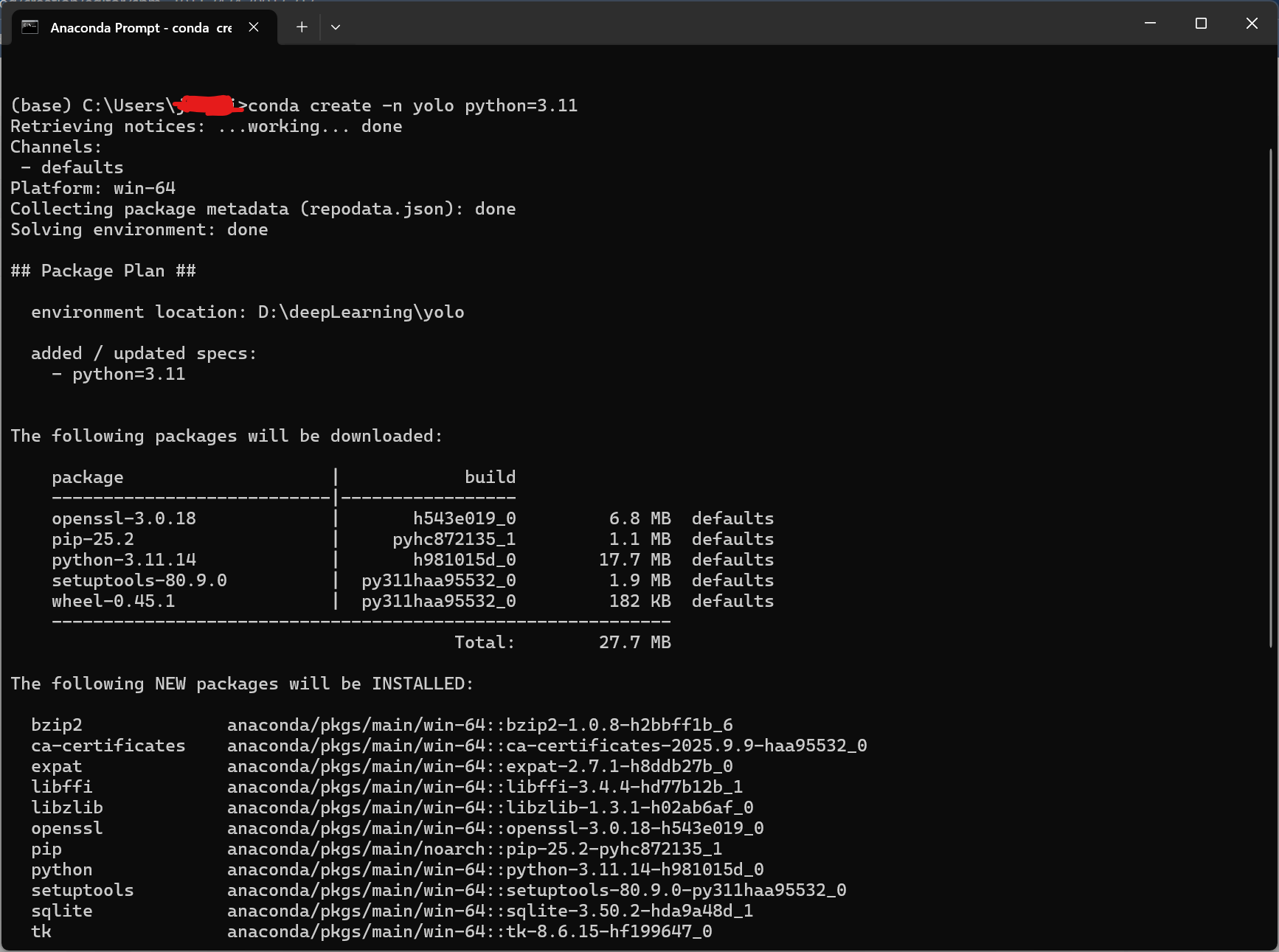Click the 'package' column header
1279x952 pixels.
(x=88, y=477)
